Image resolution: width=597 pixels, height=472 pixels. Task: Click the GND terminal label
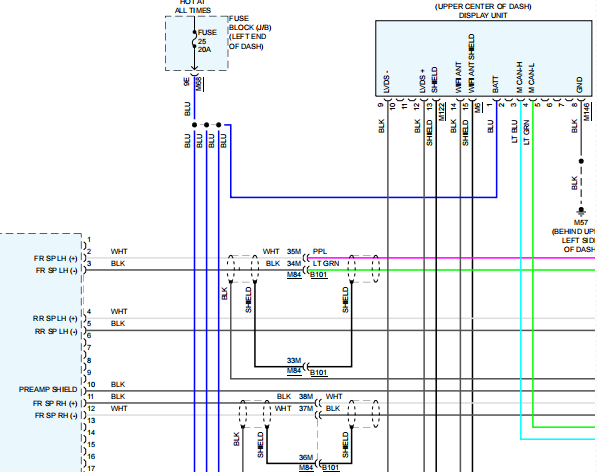click(579, 85)
